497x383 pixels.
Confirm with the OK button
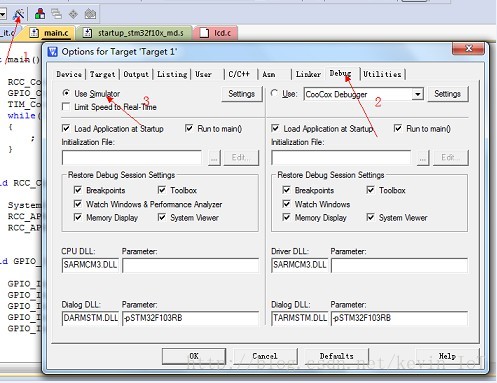(194, 356)
